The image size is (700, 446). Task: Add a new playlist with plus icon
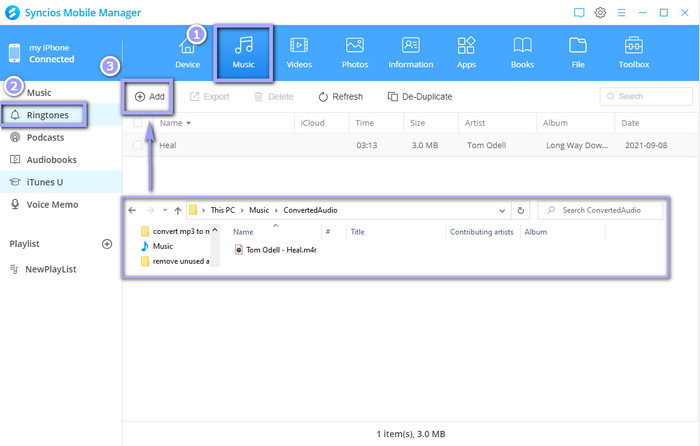click(x=107, y=244)
